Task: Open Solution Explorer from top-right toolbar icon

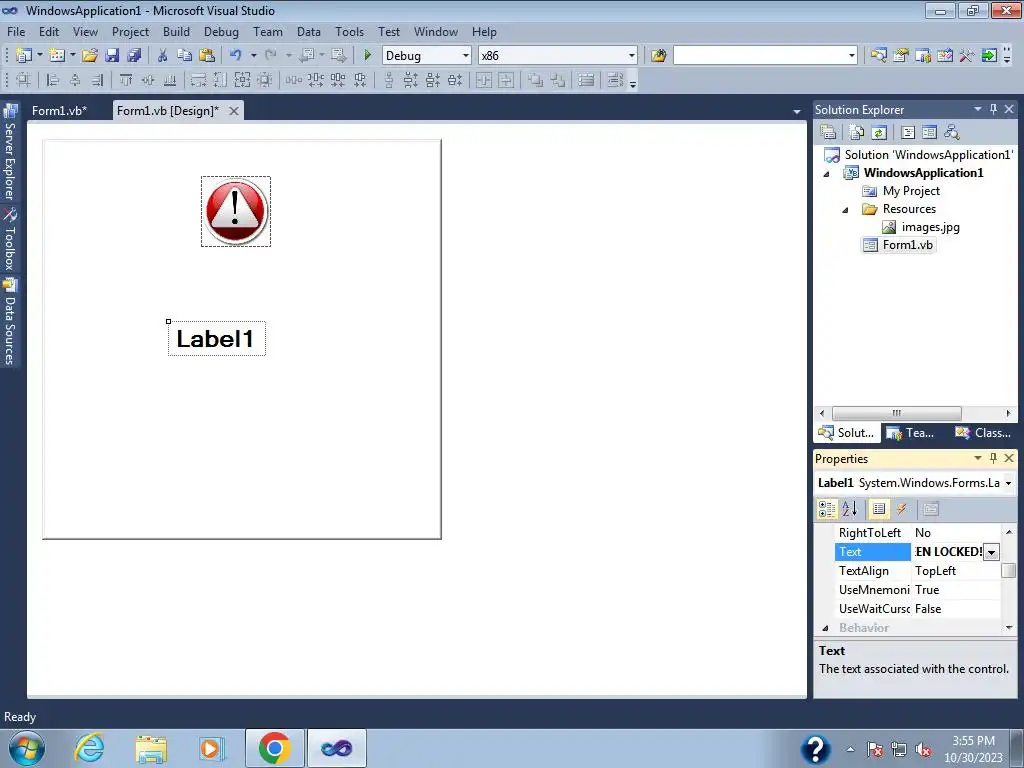Action: click(x=879, y=56)
